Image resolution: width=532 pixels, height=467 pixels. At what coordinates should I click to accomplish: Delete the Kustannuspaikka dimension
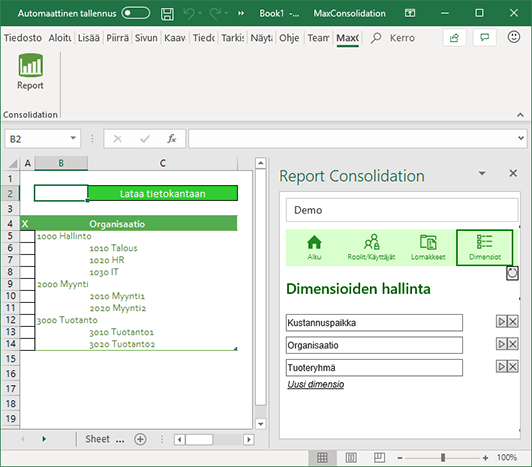tap(513, 321)
